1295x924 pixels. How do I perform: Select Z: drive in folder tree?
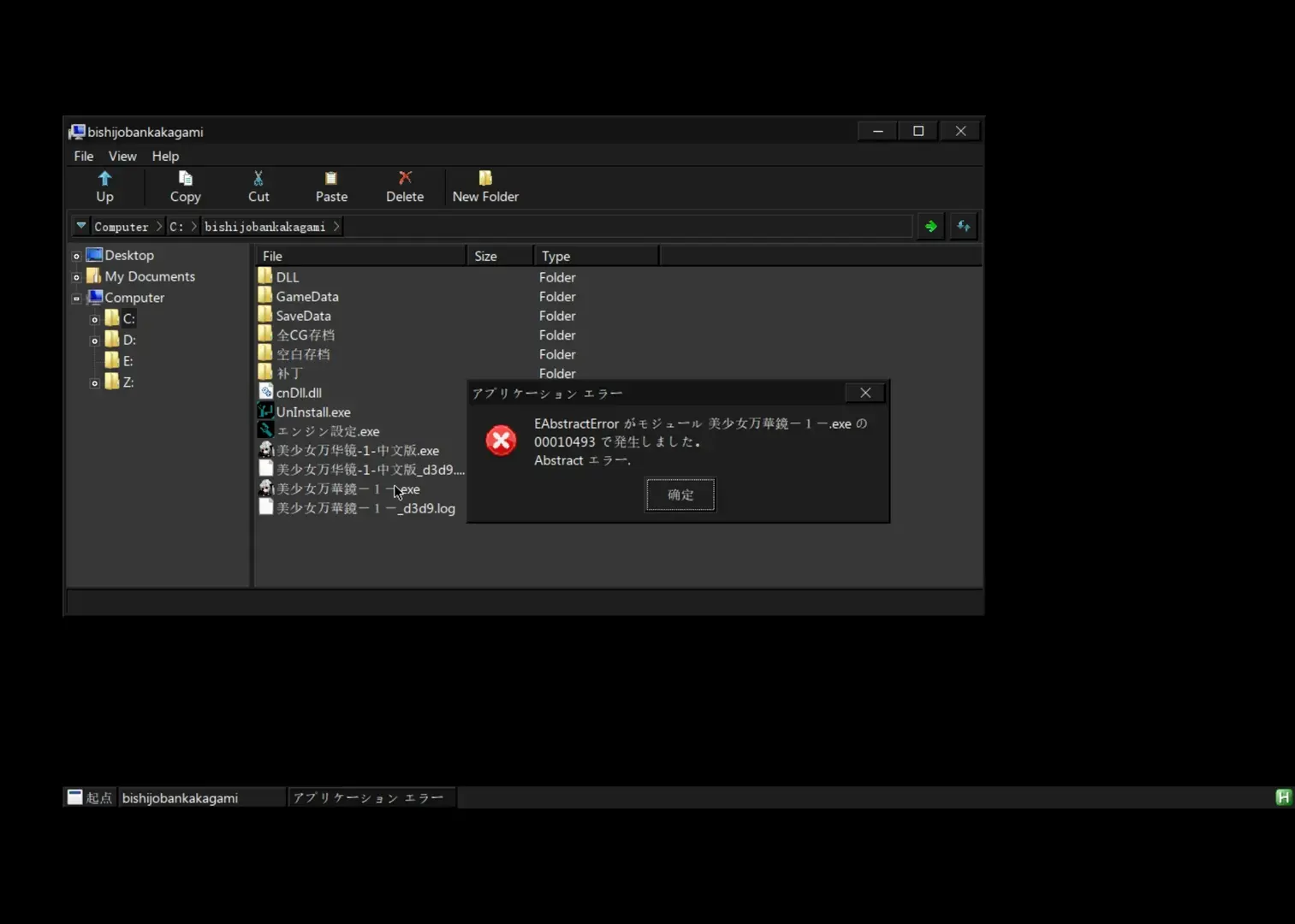128,382
